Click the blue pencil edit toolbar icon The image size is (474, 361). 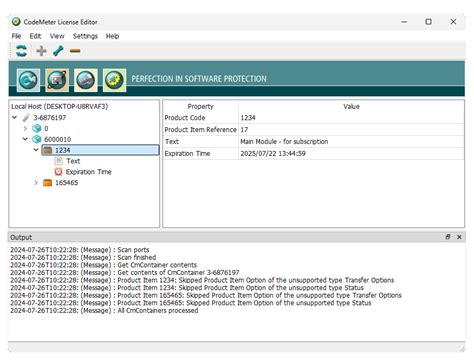(58, 51)
